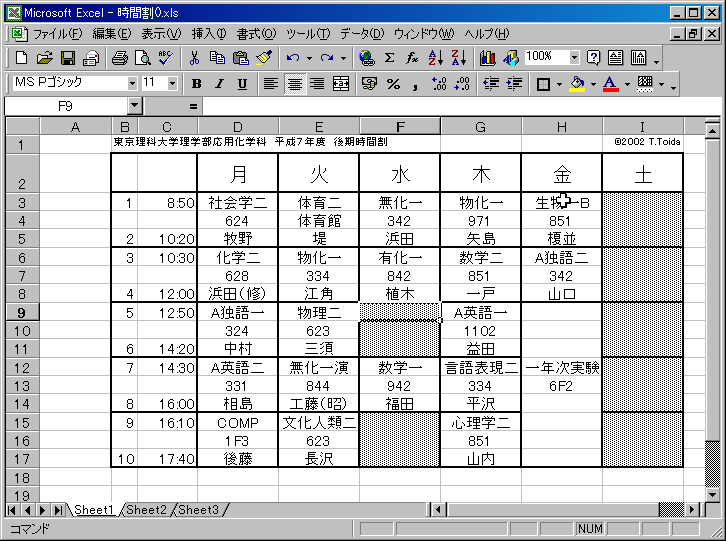Insert hyperlink with globe icon
The image size is (726, 541).
(367, 58)
